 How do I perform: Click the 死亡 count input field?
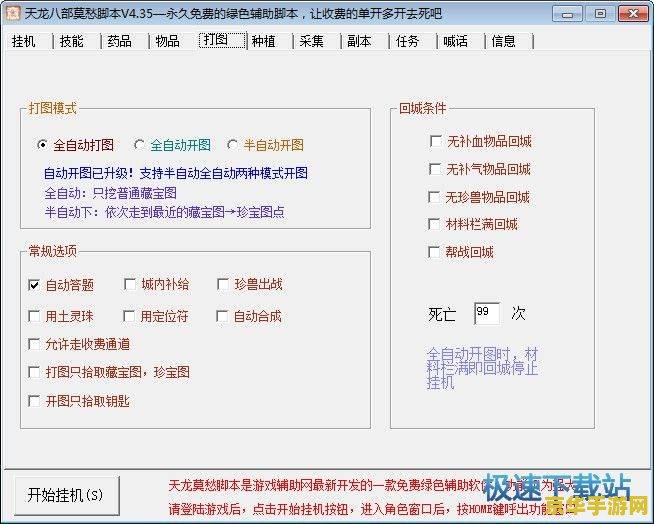[487, 314]
